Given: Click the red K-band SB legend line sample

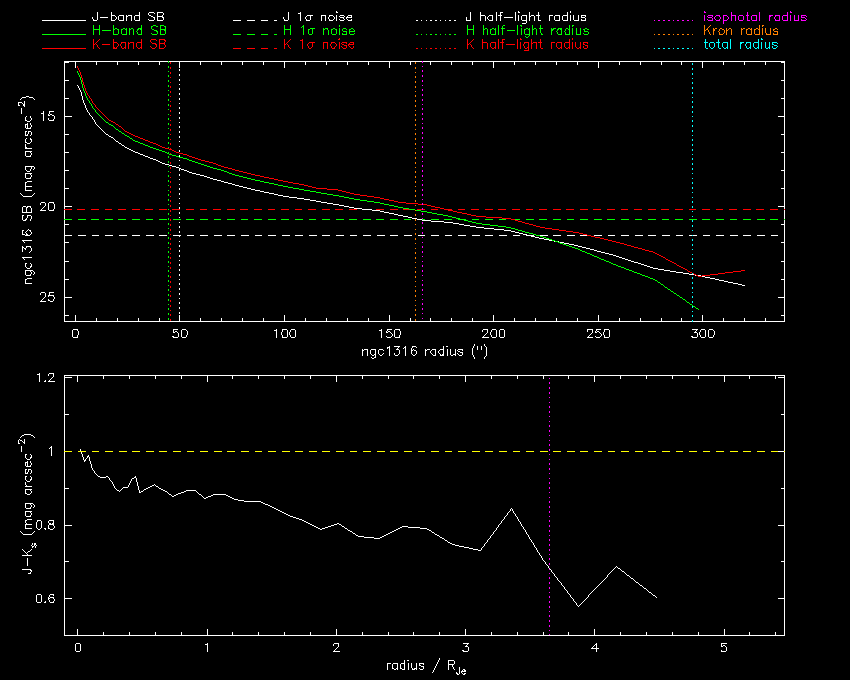Looking at the screenshot, I should [x=64, y=48].
